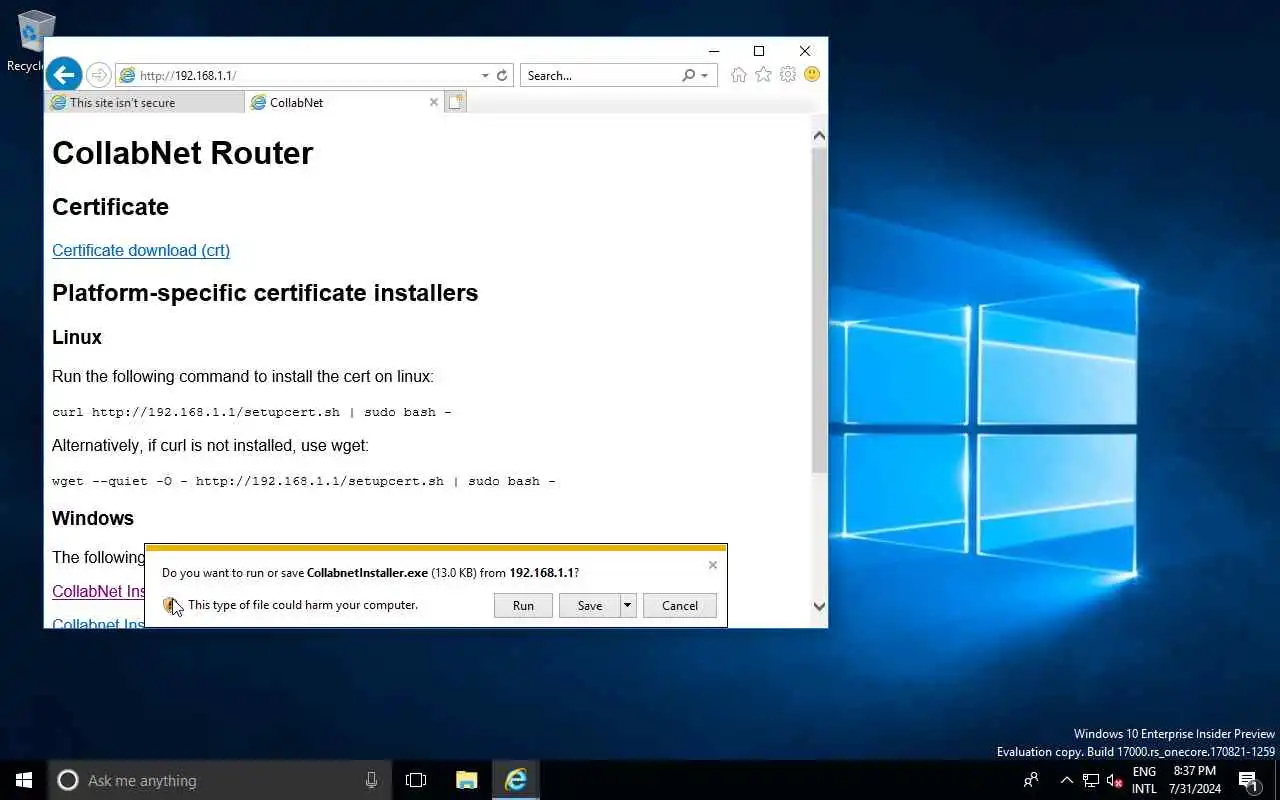Open the Action Center notifications icon
The width and height of the screenshot is (1280, 800).
pyautogui.click(x=1248, y=780)
